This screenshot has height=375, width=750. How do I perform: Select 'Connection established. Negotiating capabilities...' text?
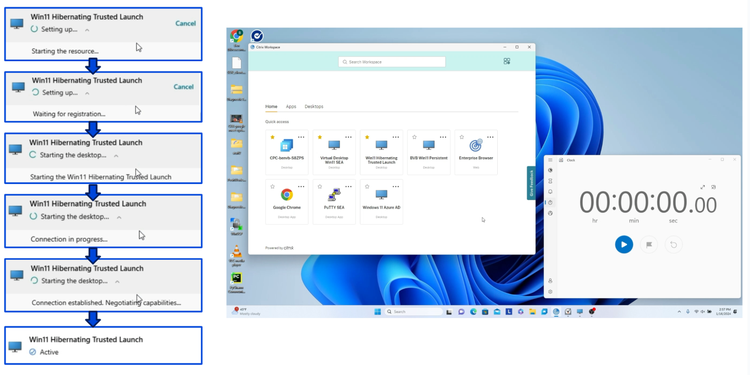coord(106,303)
